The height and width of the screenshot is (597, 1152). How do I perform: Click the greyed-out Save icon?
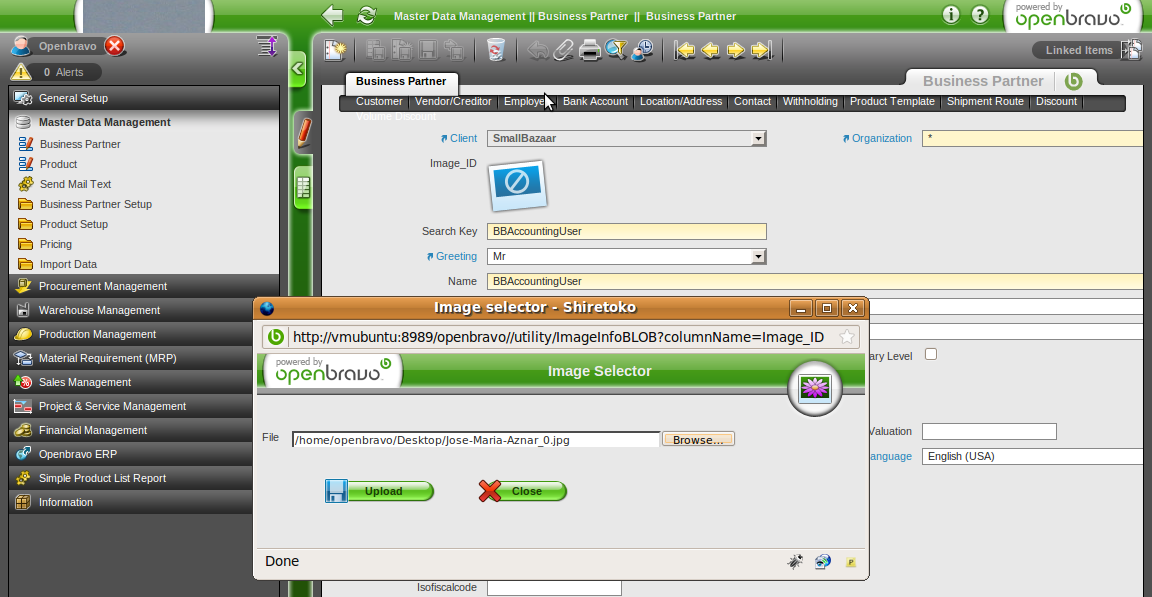[428, 50]
